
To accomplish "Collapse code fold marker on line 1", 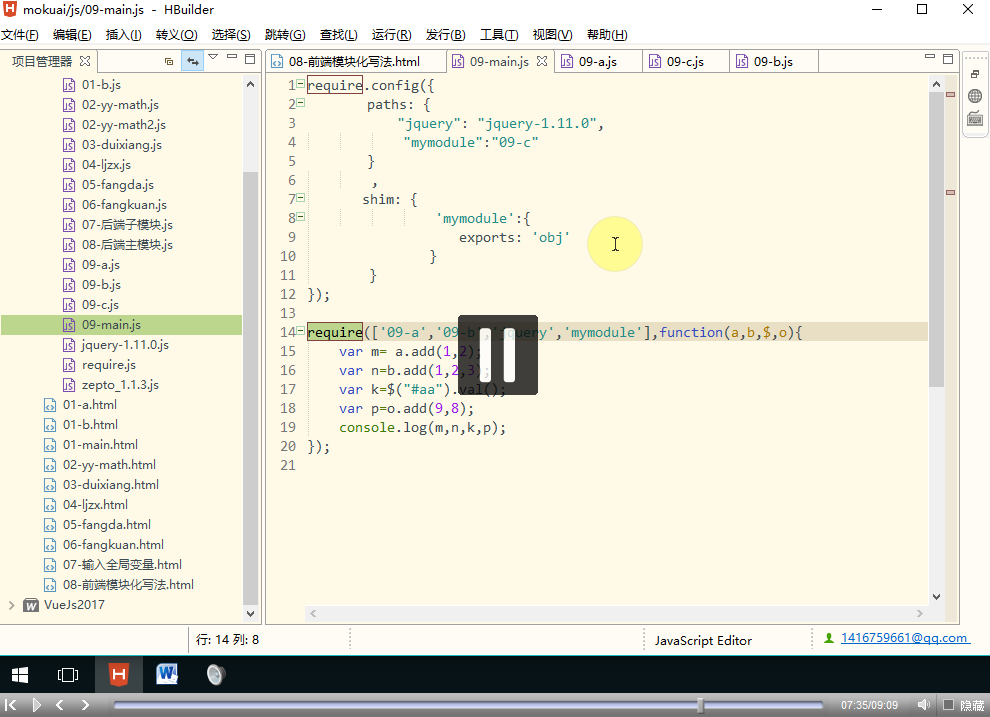I will coord(301,85).
